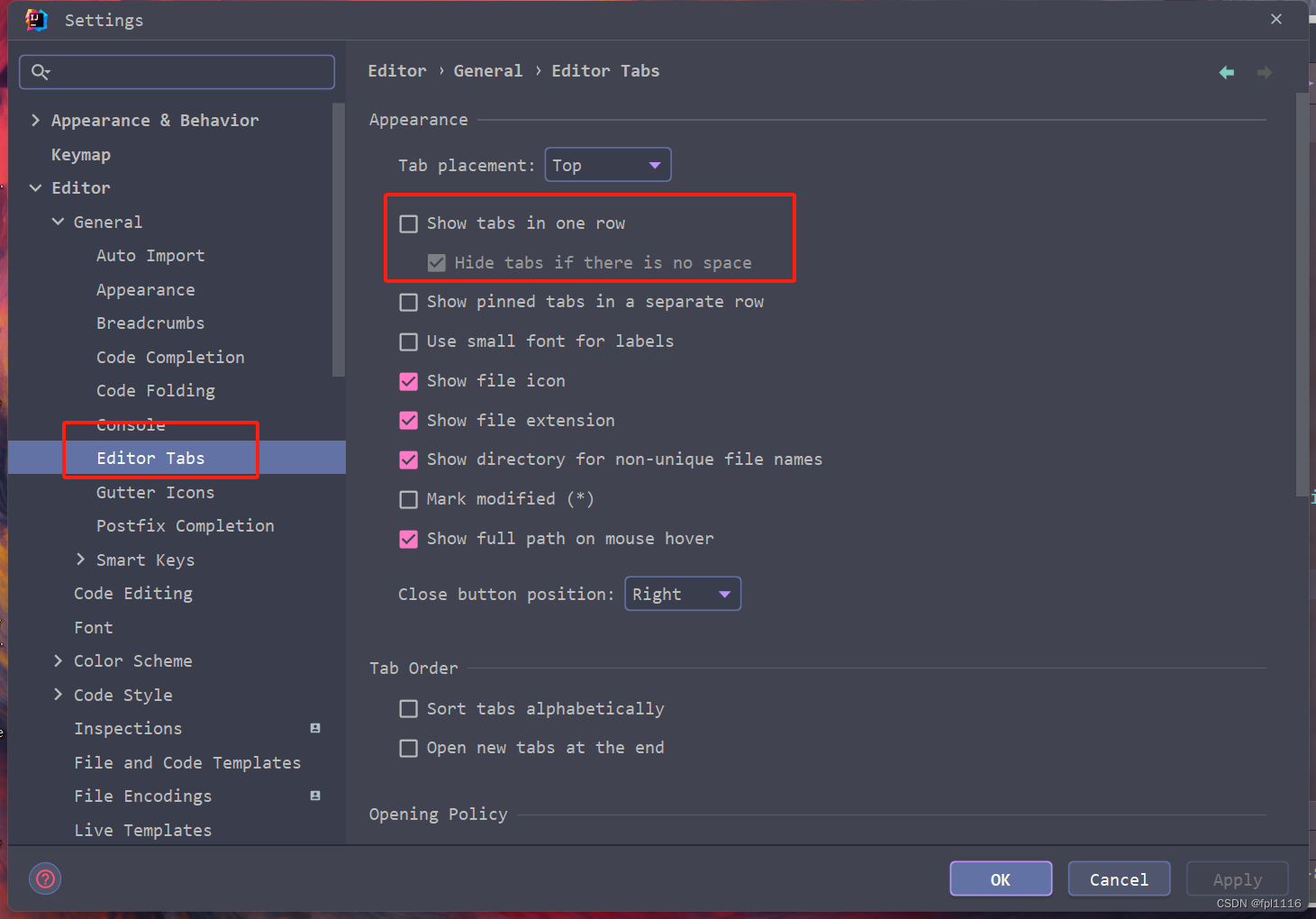
Task: Navigate back with the left arrow icon
Action: (x=1227, y=72)
